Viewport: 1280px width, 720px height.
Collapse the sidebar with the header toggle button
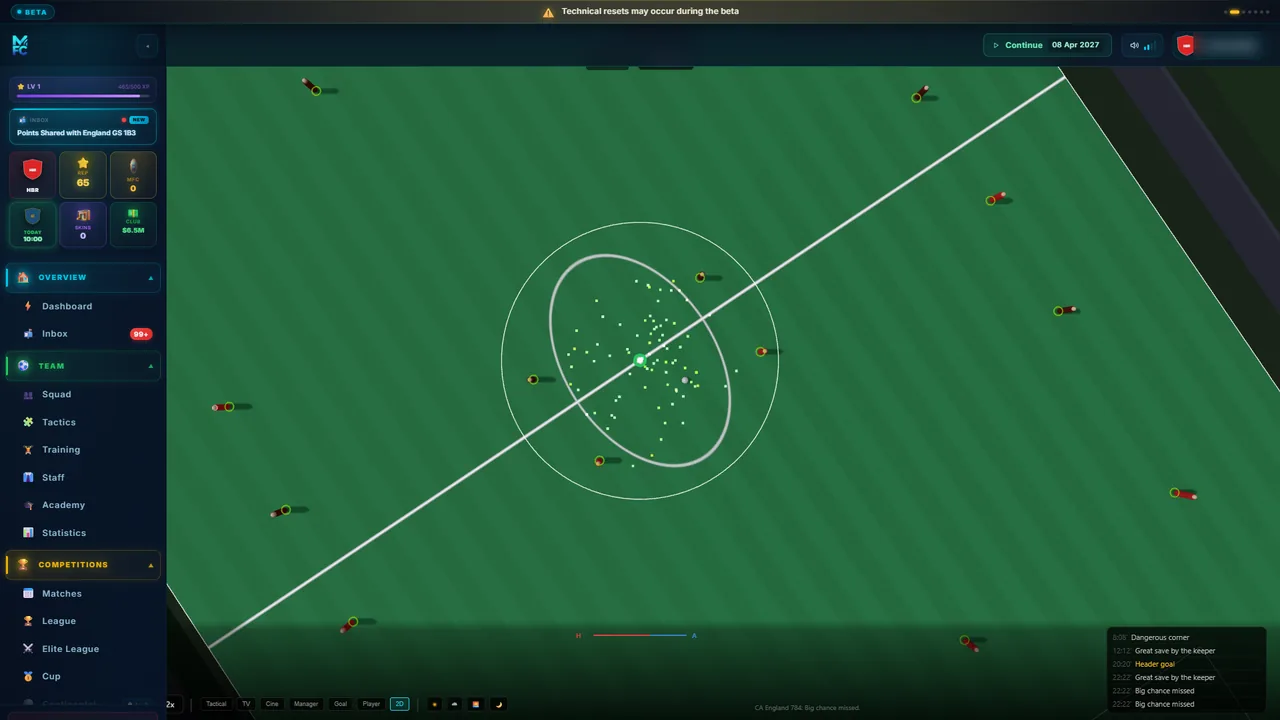(147, 45)
